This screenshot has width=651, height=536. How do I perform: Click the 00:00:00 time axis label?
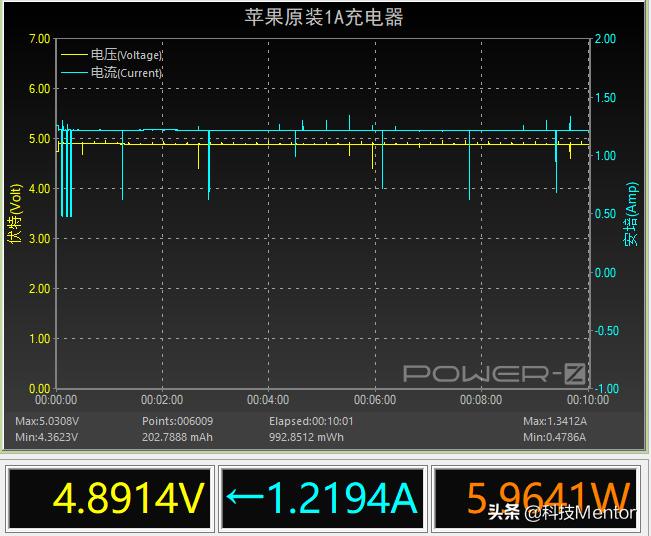tap(56, 400)
